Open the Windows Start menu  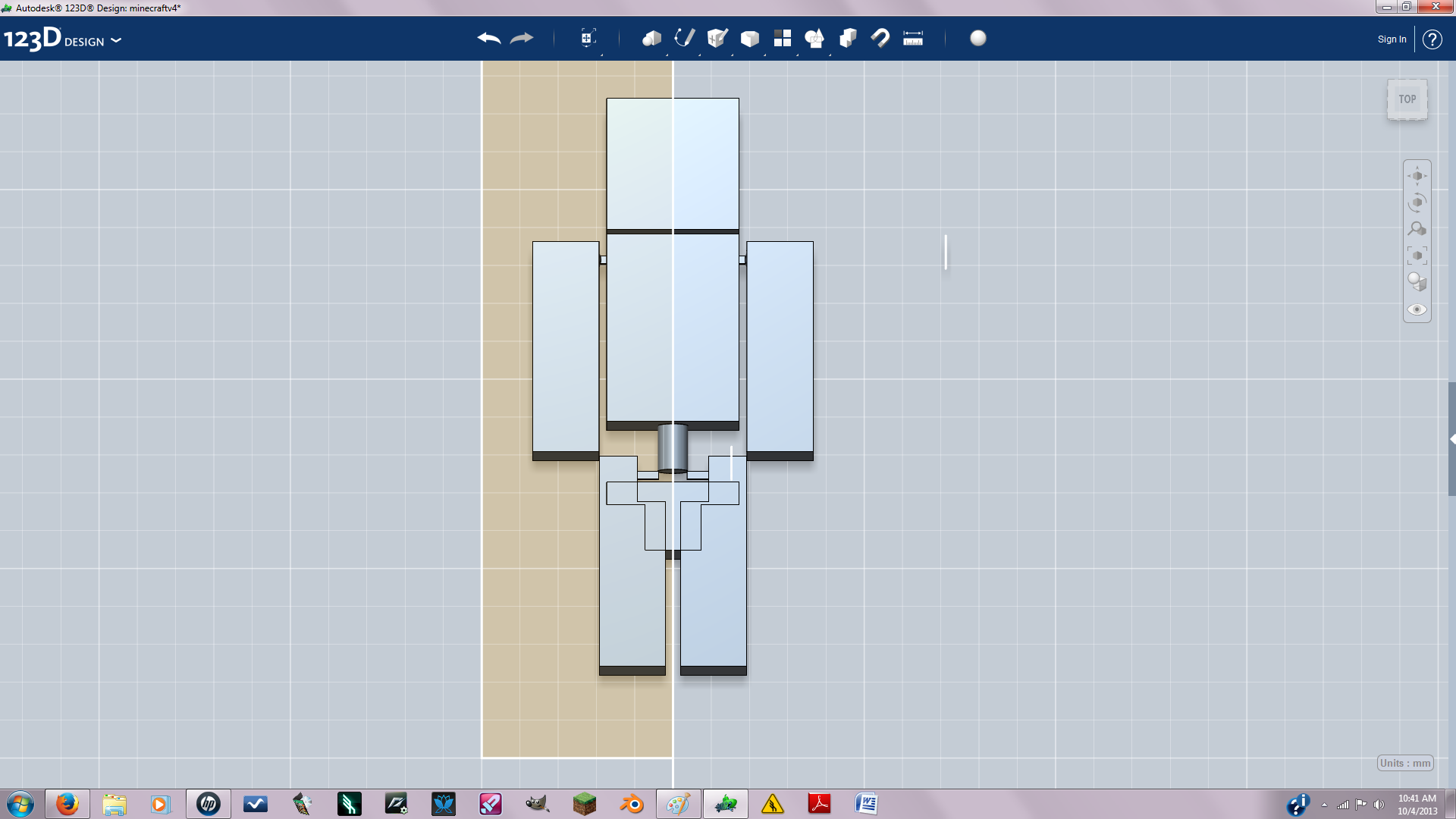(20, 804)
